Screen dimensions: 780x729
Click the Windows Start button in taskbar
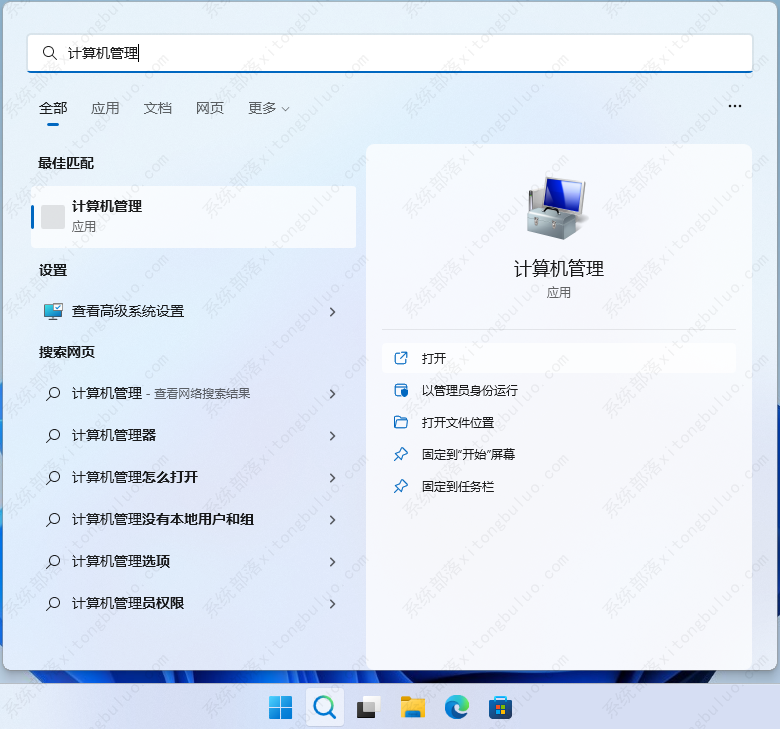pos(280,708)
